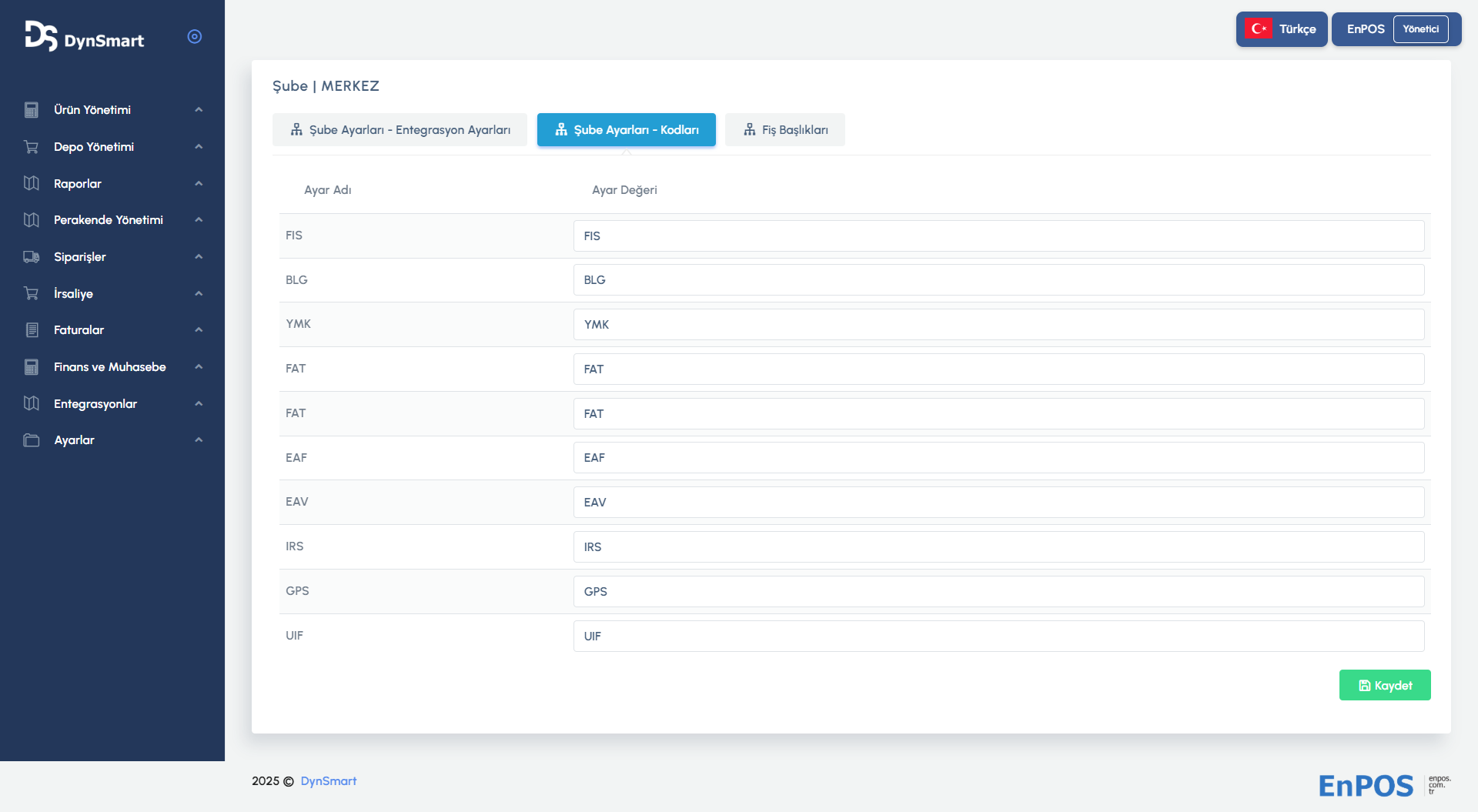Click the Ayarlar folder icon
The image size is (1478, 812).
pos(32,440)
